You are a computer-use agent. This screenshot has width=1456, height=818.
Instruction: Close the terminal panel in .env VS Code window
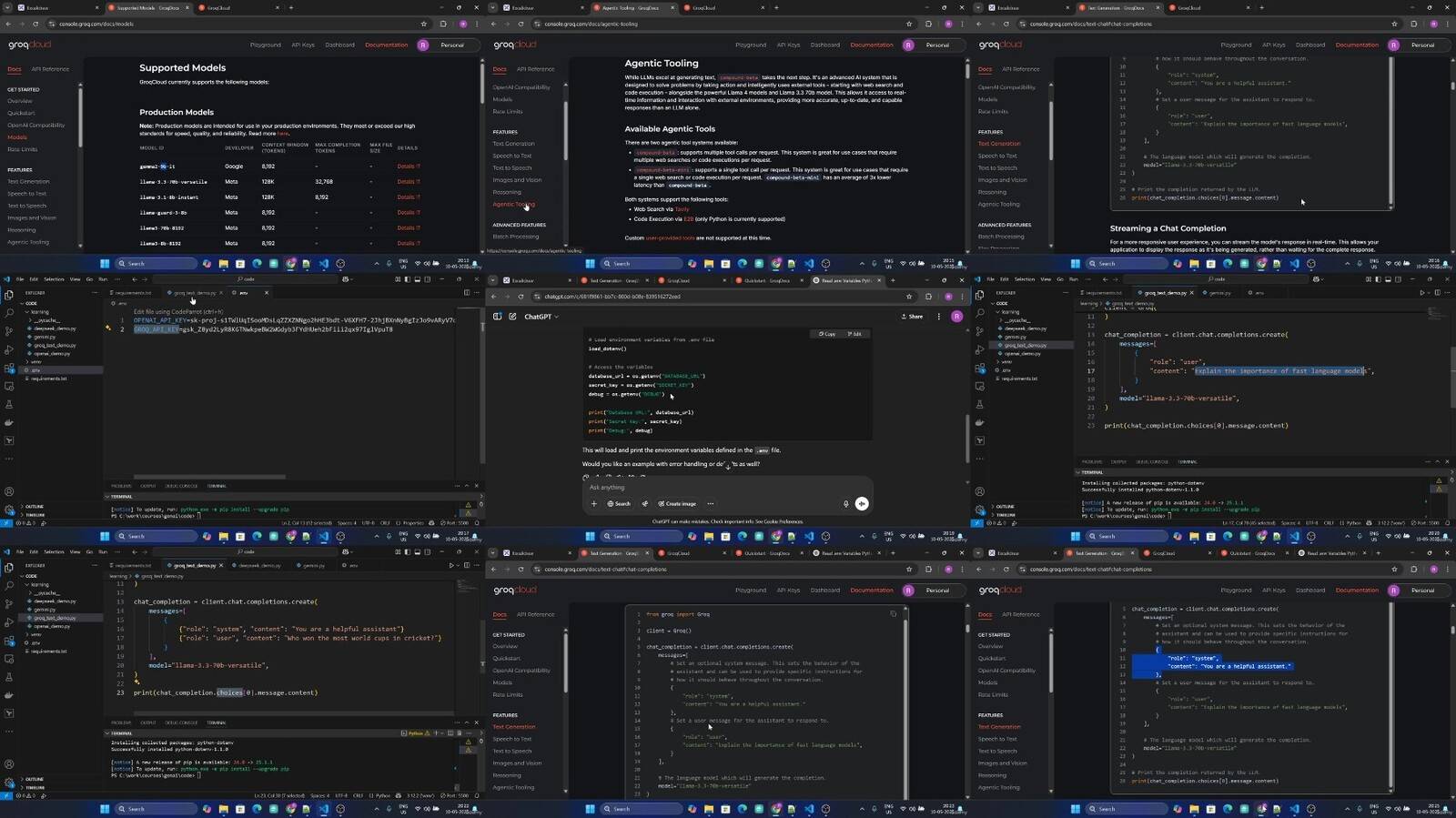point(478,486)
